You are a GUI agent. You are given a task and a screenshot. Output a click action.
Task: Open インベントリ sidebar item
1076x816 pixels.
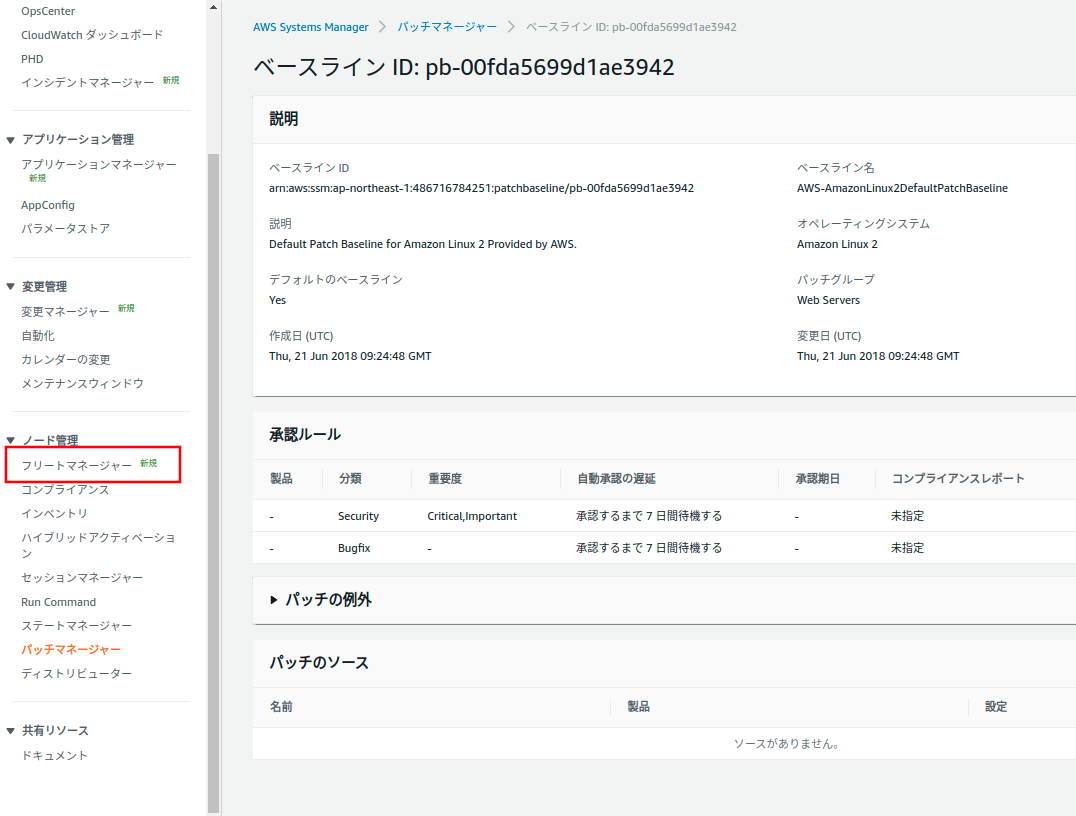54,513
